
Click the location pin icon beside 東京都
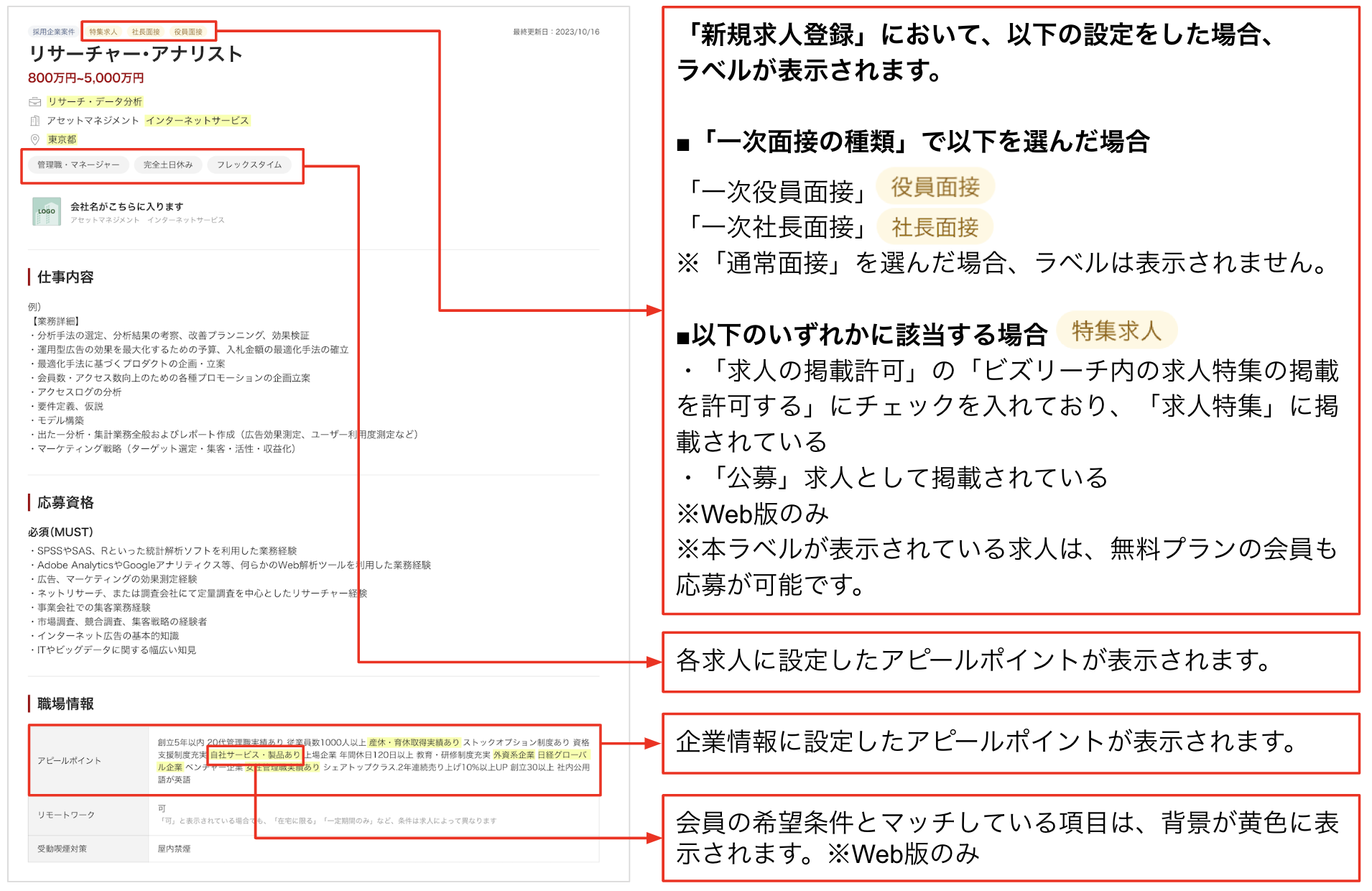coord(34,139)
